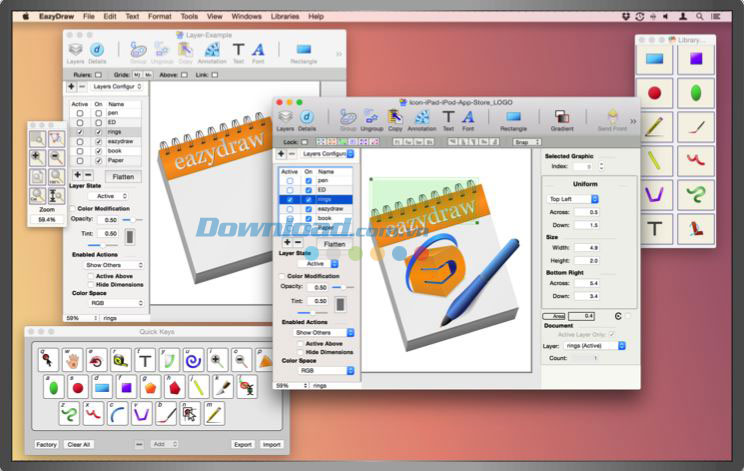Pick the hand pan tool in Quick Keys

pyautogui.click(x=71, y=361)
